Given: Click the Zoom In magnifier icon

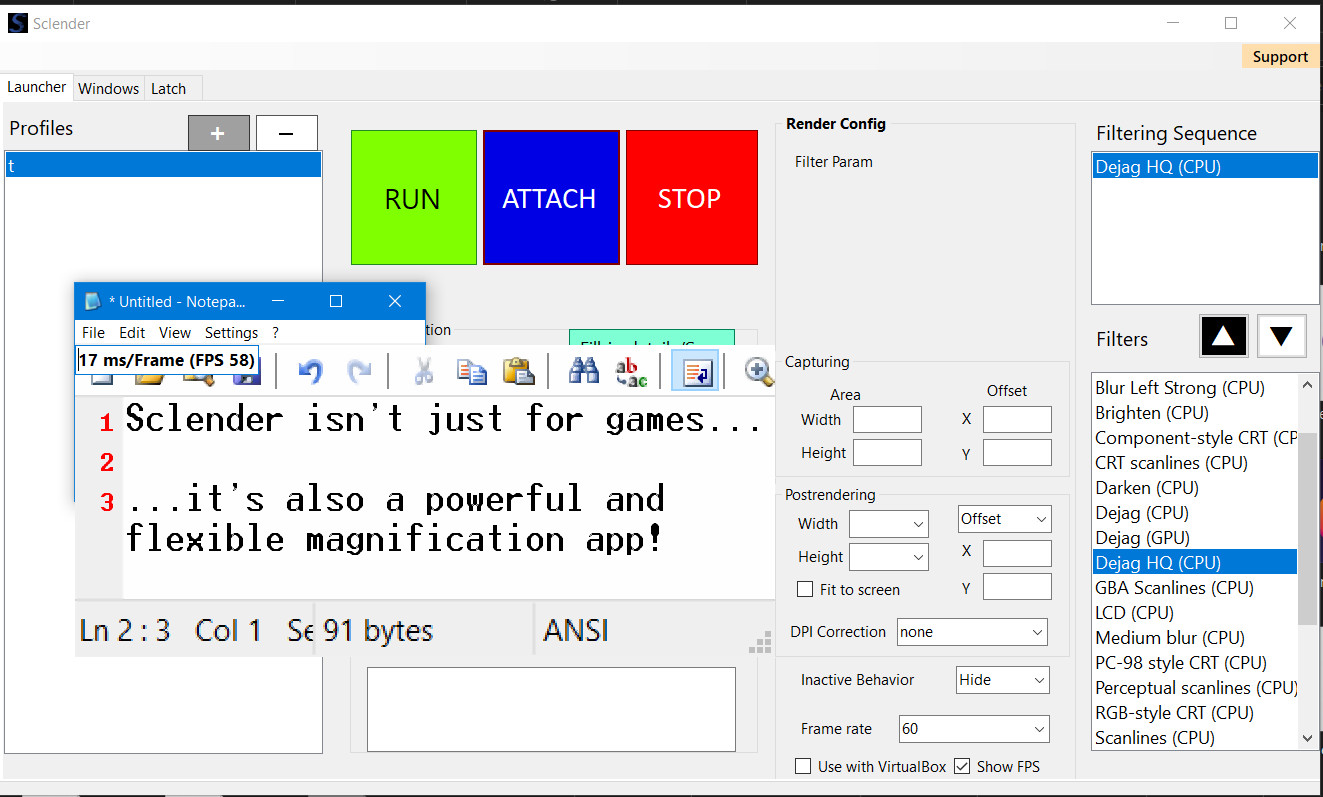Looking at the screenshot, I should [x=758, y=371].
